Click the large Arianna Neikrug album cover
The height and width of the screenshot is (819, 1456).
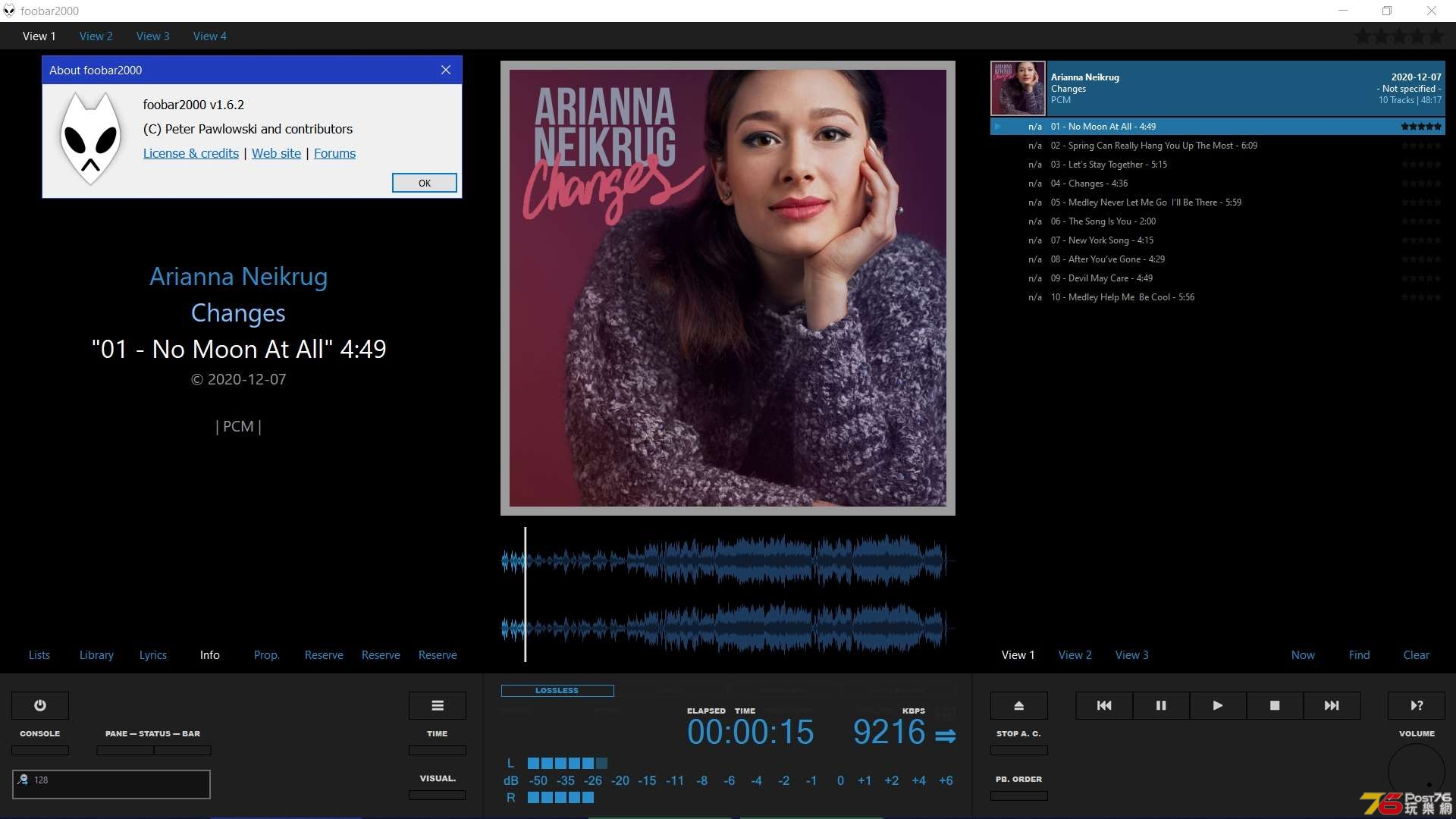pyautogui.click(x=728, y=288)
